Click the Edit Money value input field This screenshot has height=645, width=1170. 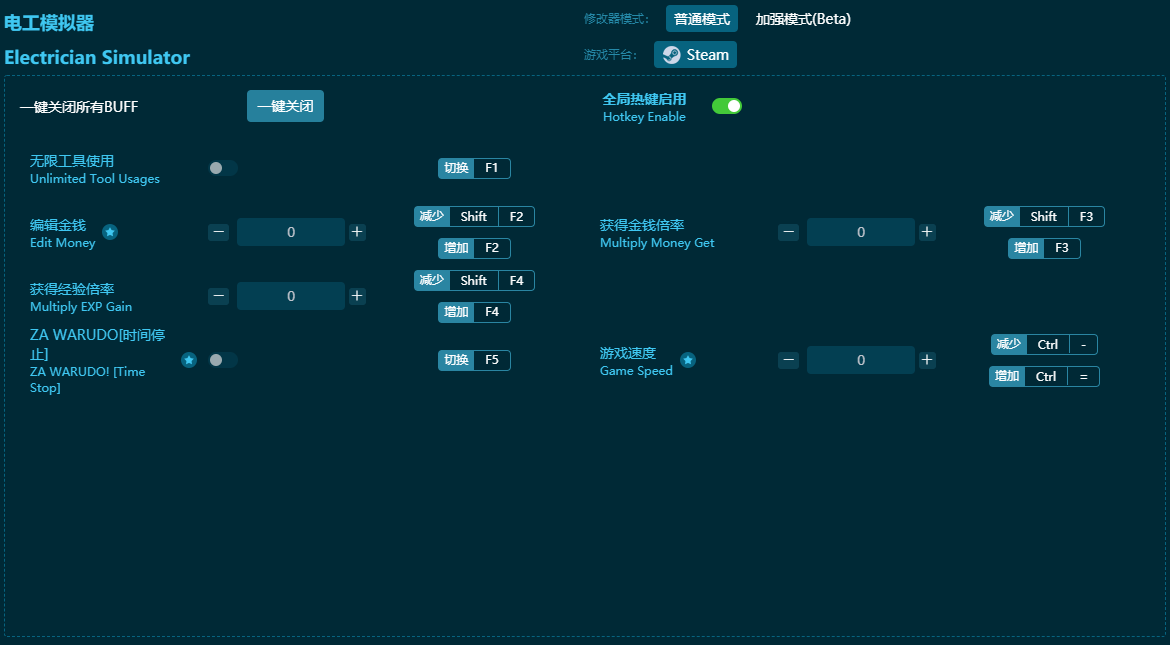290,232
